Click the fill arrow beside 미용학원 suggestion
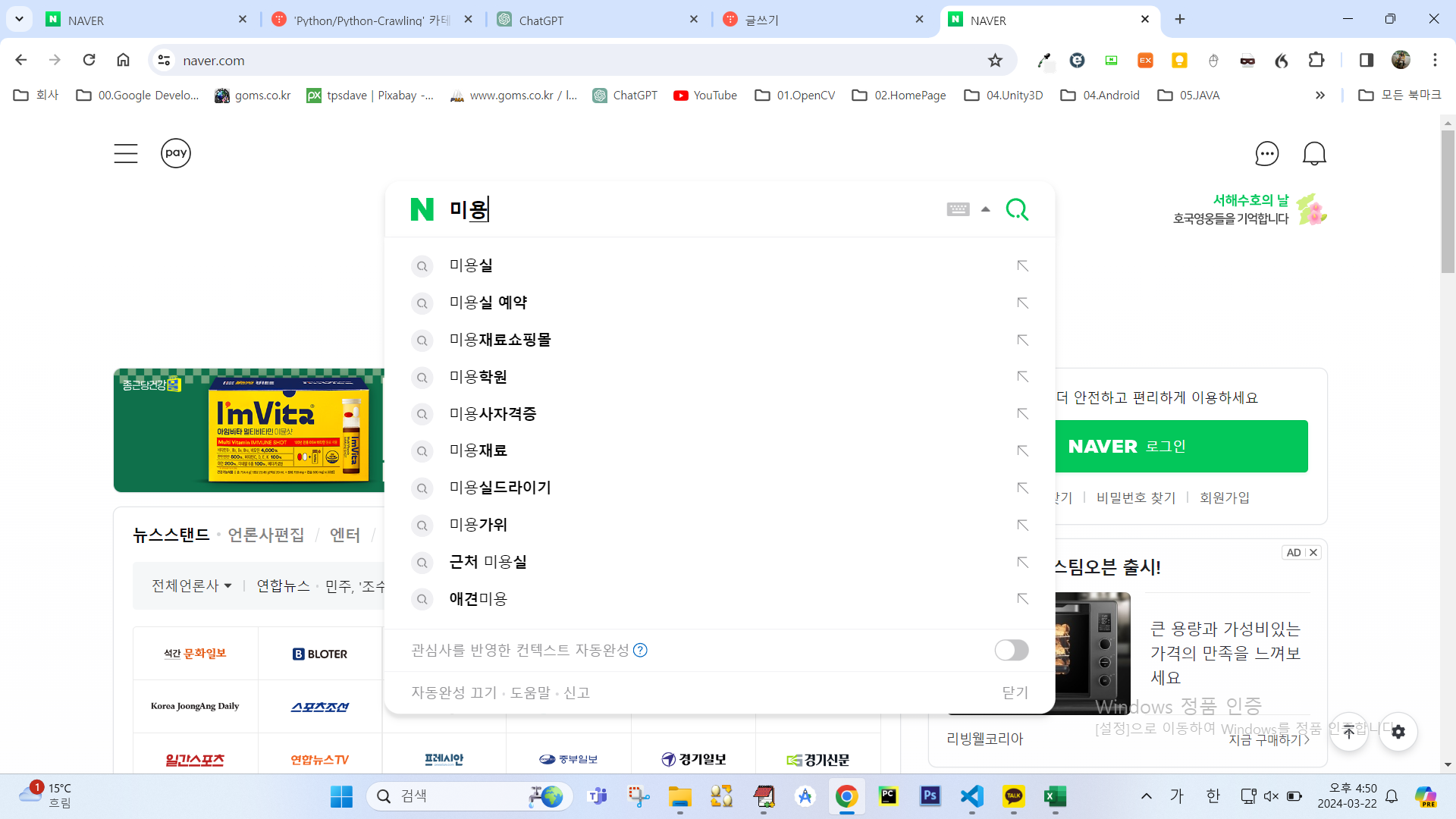 pos(1022,377)
